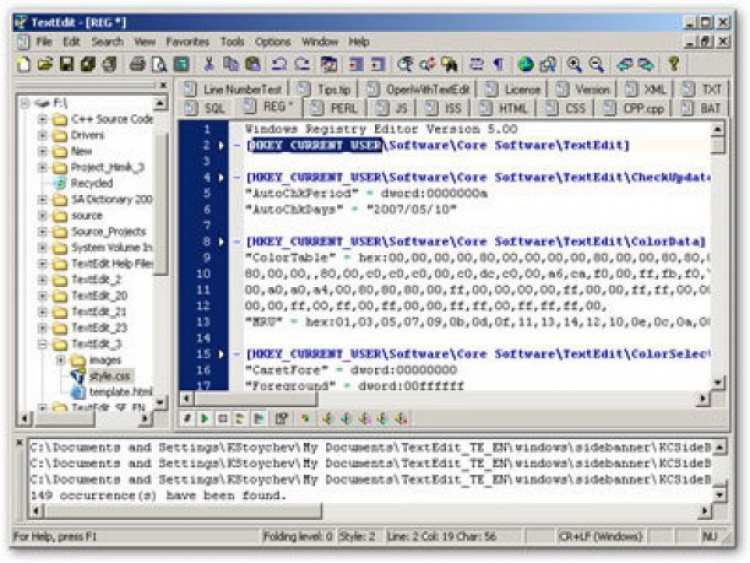This screenshot has height=563, width=750.
Task: Open the Window menu
Action: tap(320, 42)
